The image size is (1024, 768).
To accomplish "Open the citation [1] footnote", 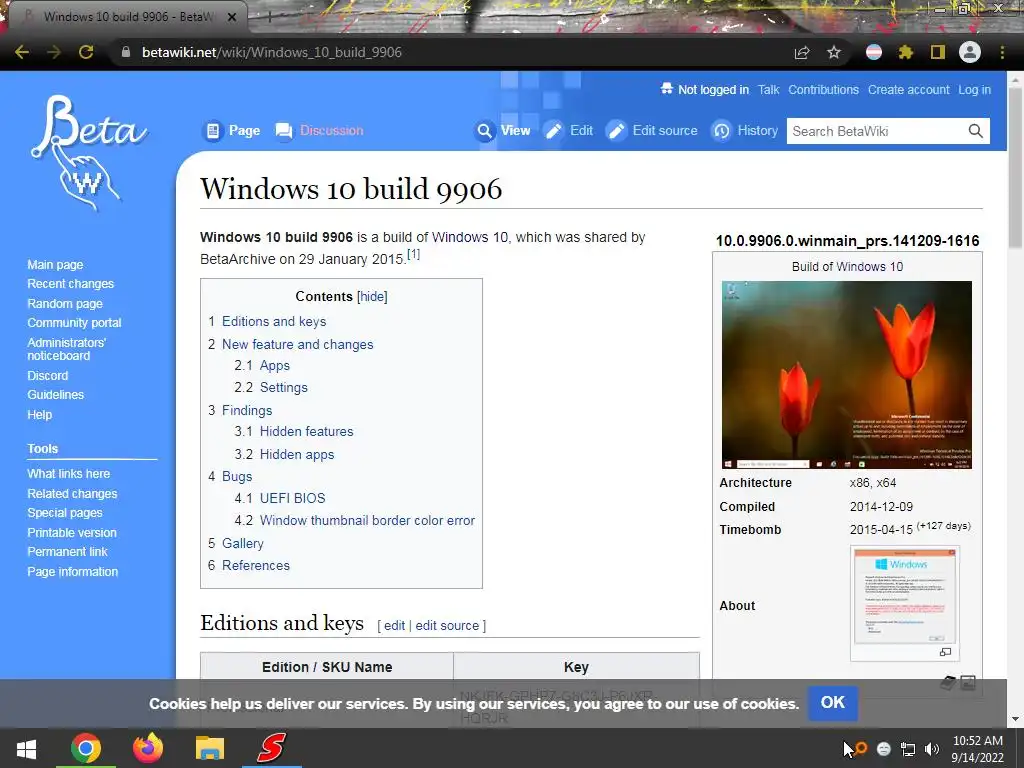I will click(x=413, y=253).
